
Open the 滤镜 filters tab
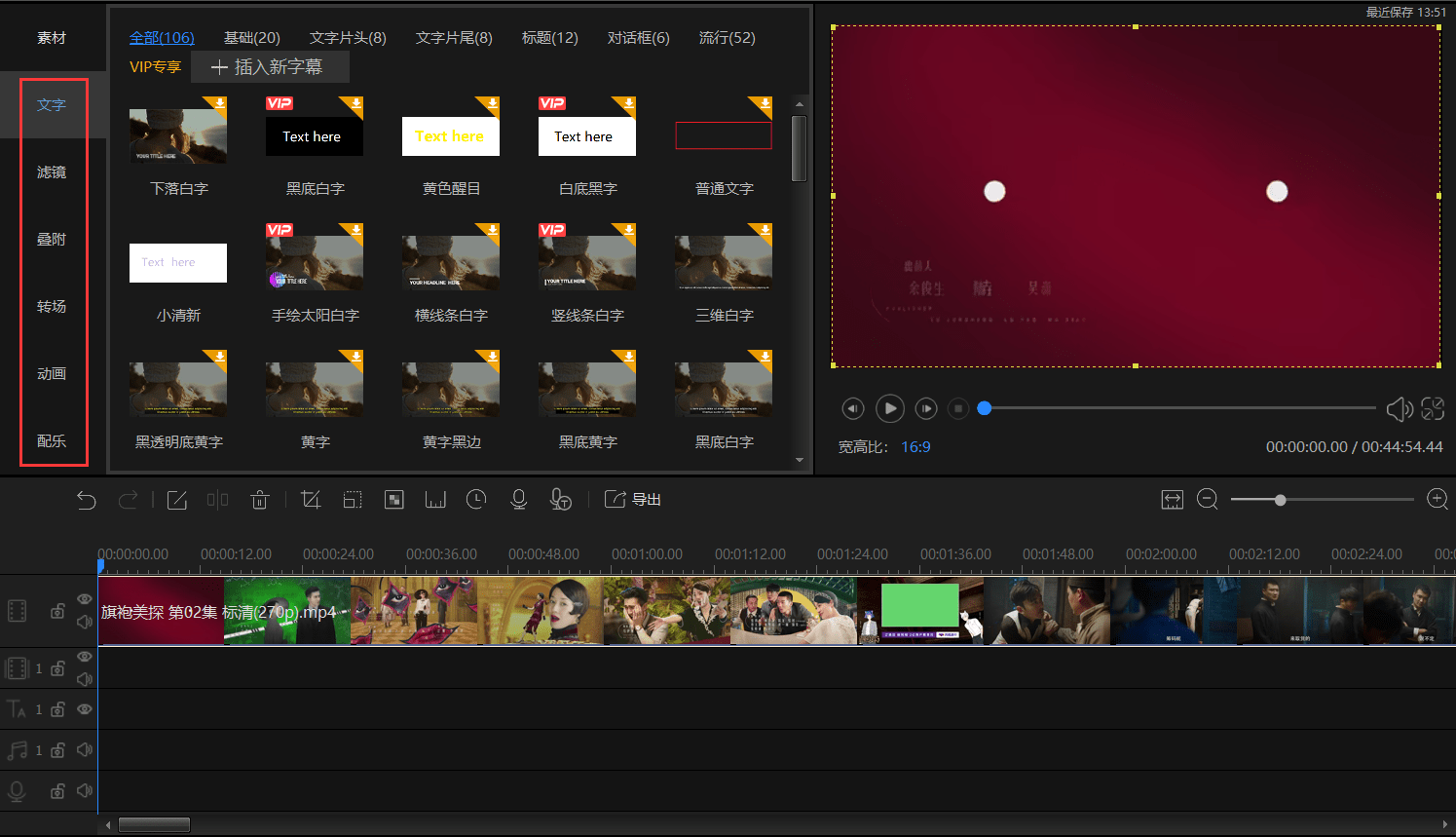(x=52, y=171)
